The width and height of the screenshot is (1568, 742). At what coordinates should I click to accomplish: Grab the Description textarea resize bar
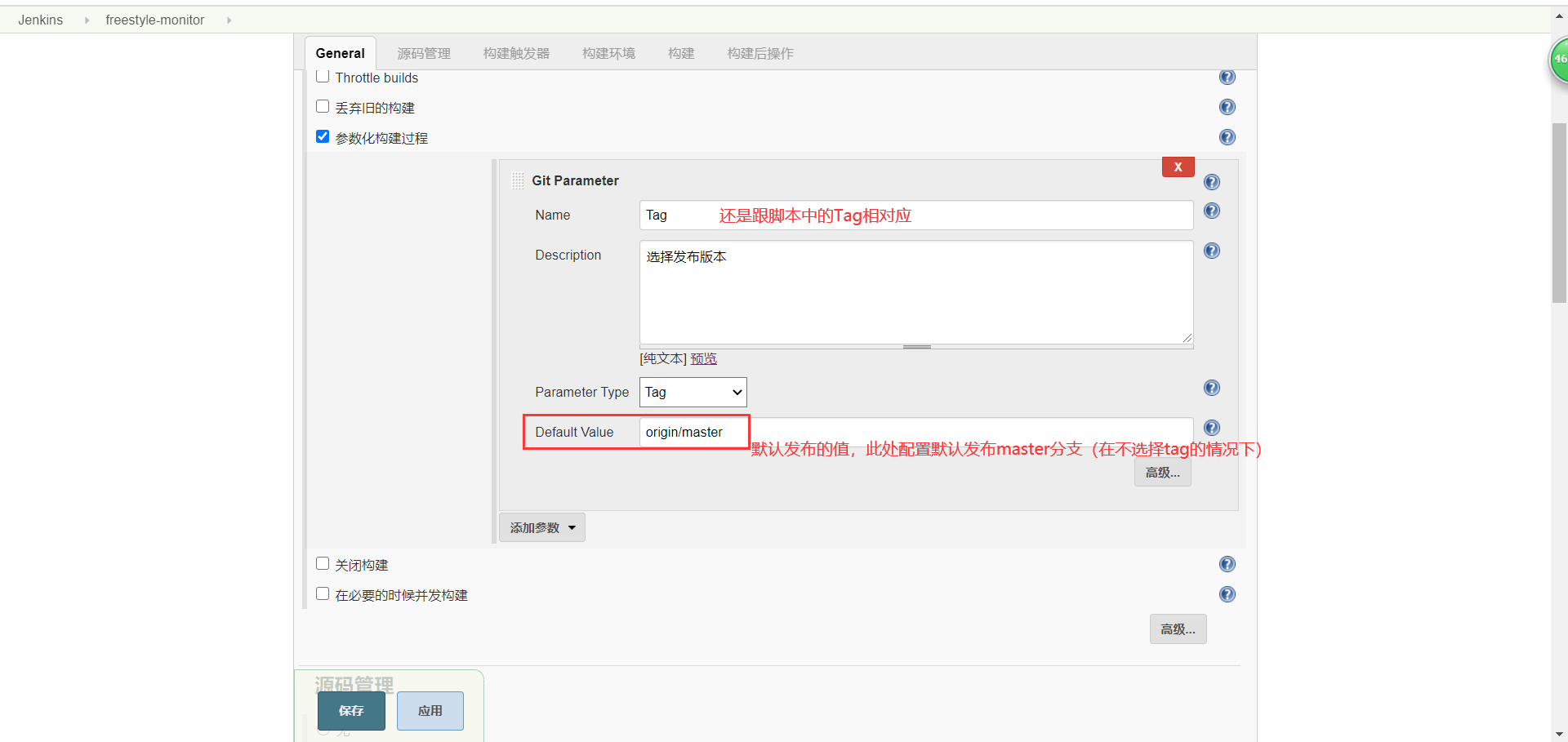coord(916,347)
